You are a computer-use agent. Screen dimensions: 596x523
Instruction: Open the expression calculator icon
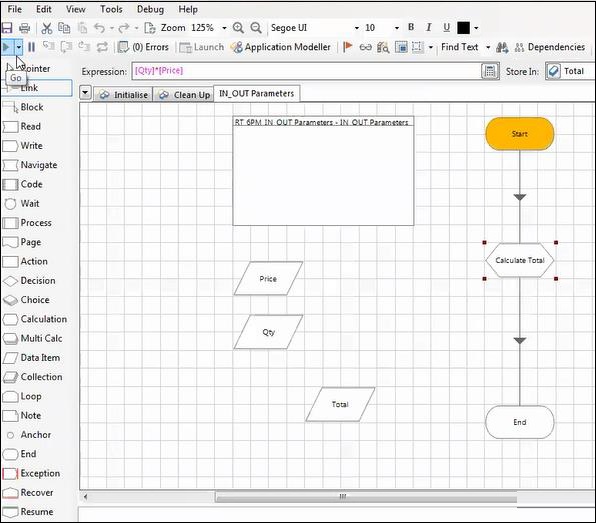[490, 71]
